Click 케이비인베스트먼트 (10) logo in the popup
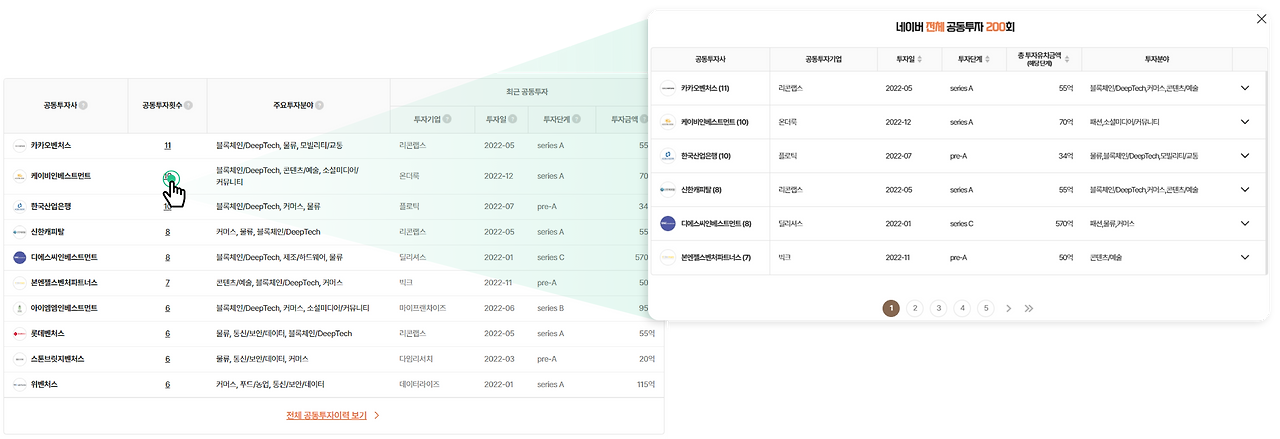 [668, 122]
